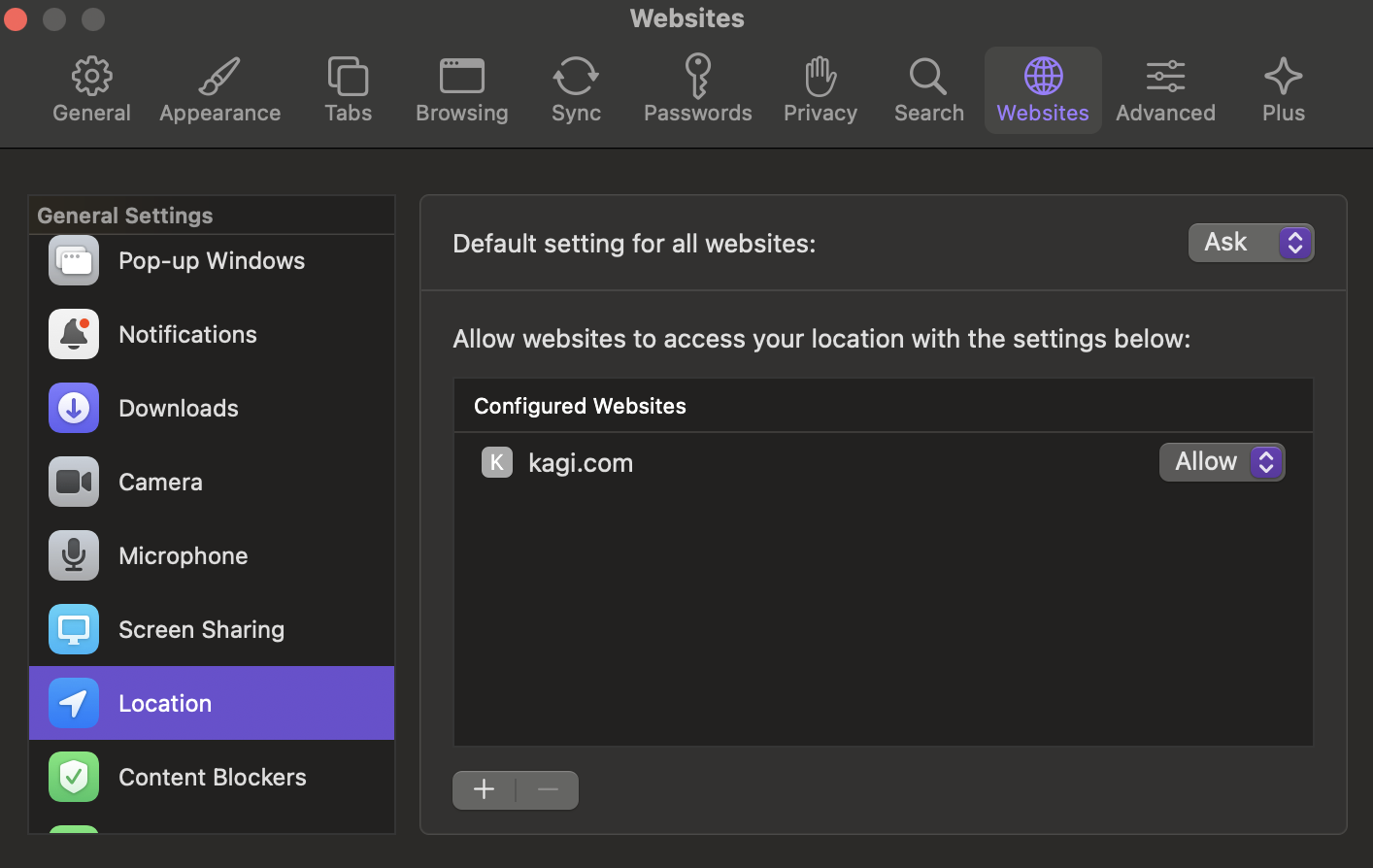Remove the selected website with minus button

click(x=548, y=789)
